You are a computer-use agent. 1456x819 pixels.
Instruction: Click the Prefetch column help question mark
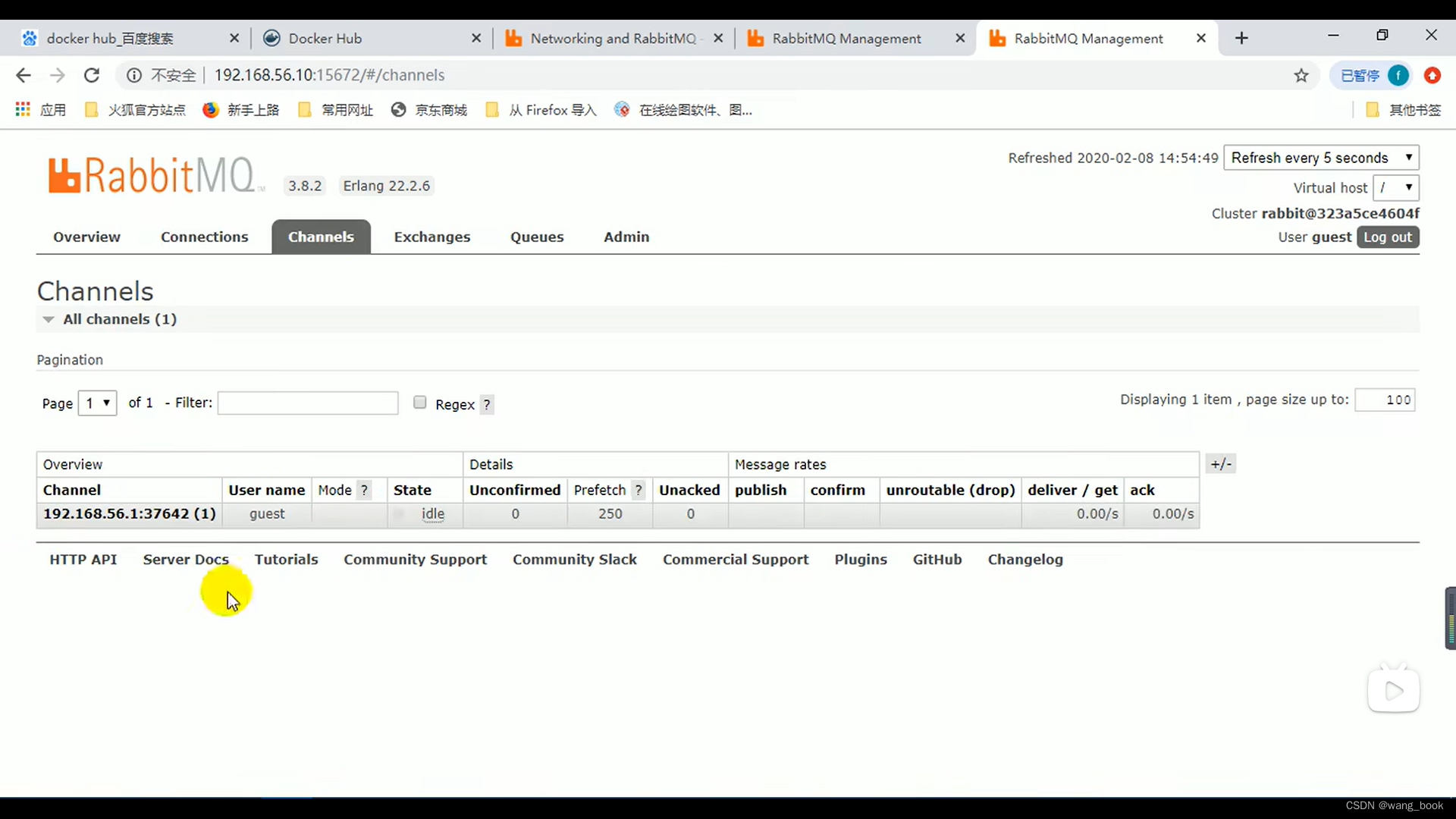click(639, 490)
